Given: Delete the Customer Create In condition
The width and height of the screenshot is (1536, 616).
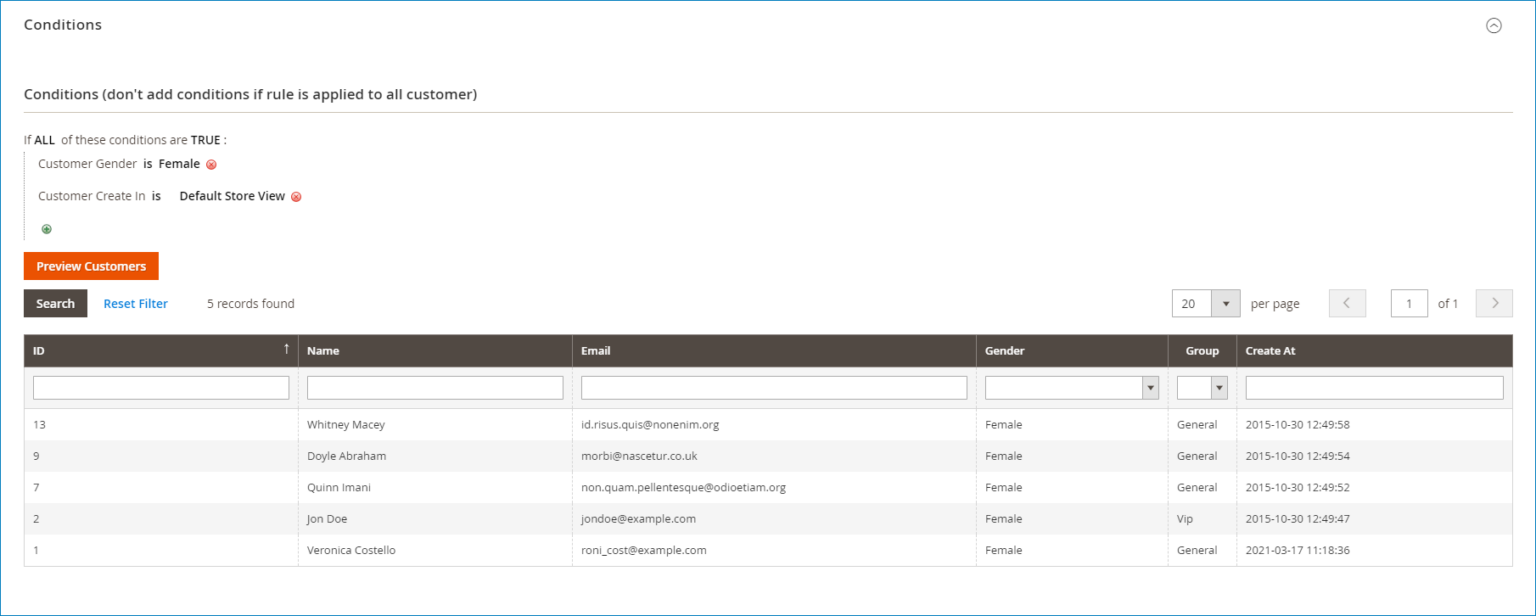Looking at the screenshot, I should pos(296,196).
